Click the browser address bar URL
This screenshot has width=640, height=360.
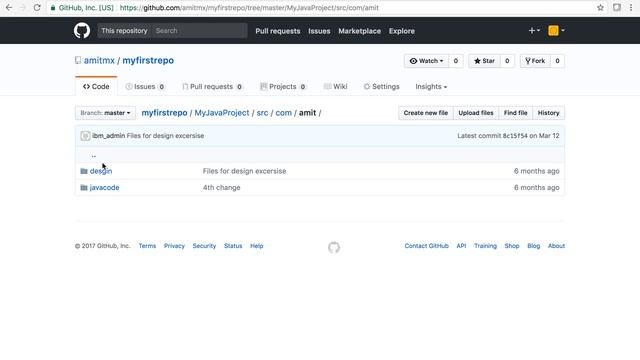point(249,8)
